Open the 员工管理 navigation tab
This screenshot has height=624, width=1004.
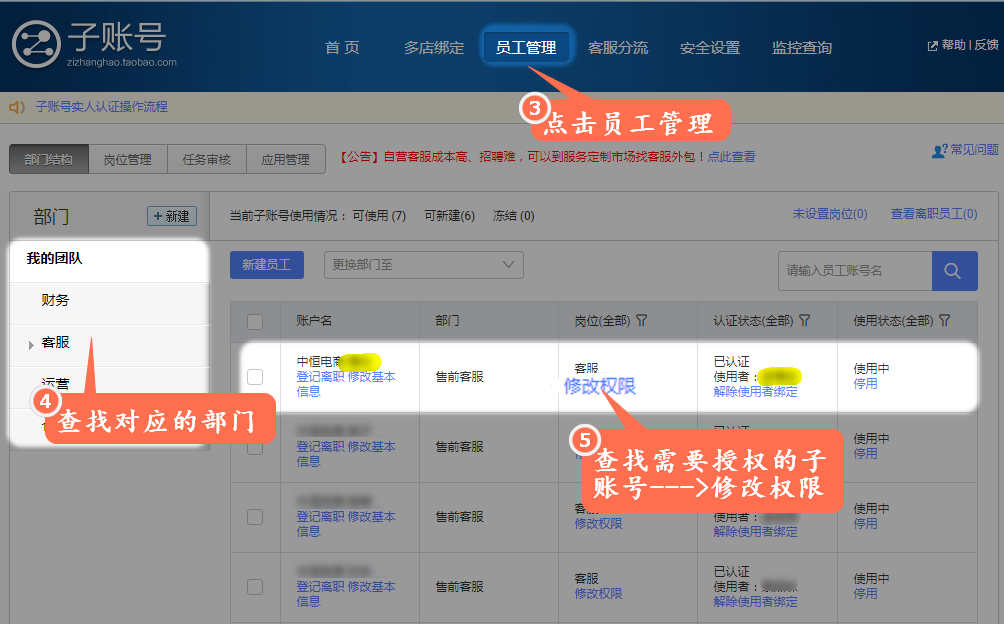[x=526, y=47]
